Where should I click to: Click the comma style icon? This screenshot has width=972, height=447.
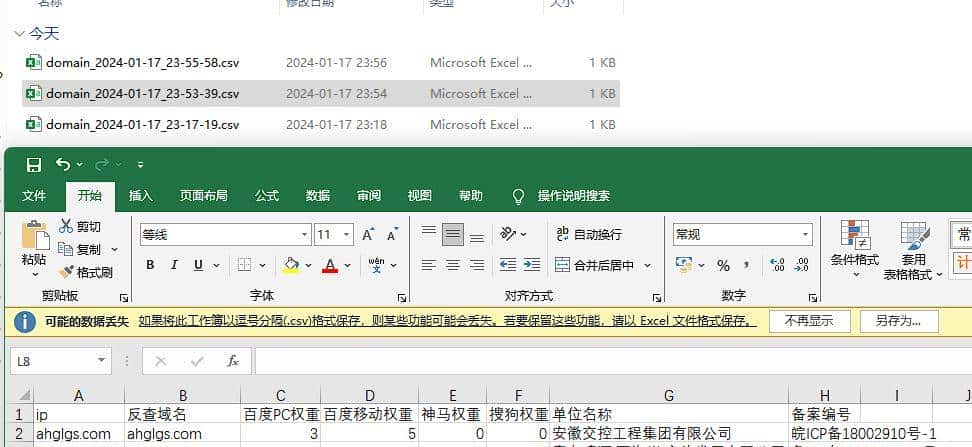(747, 265)
